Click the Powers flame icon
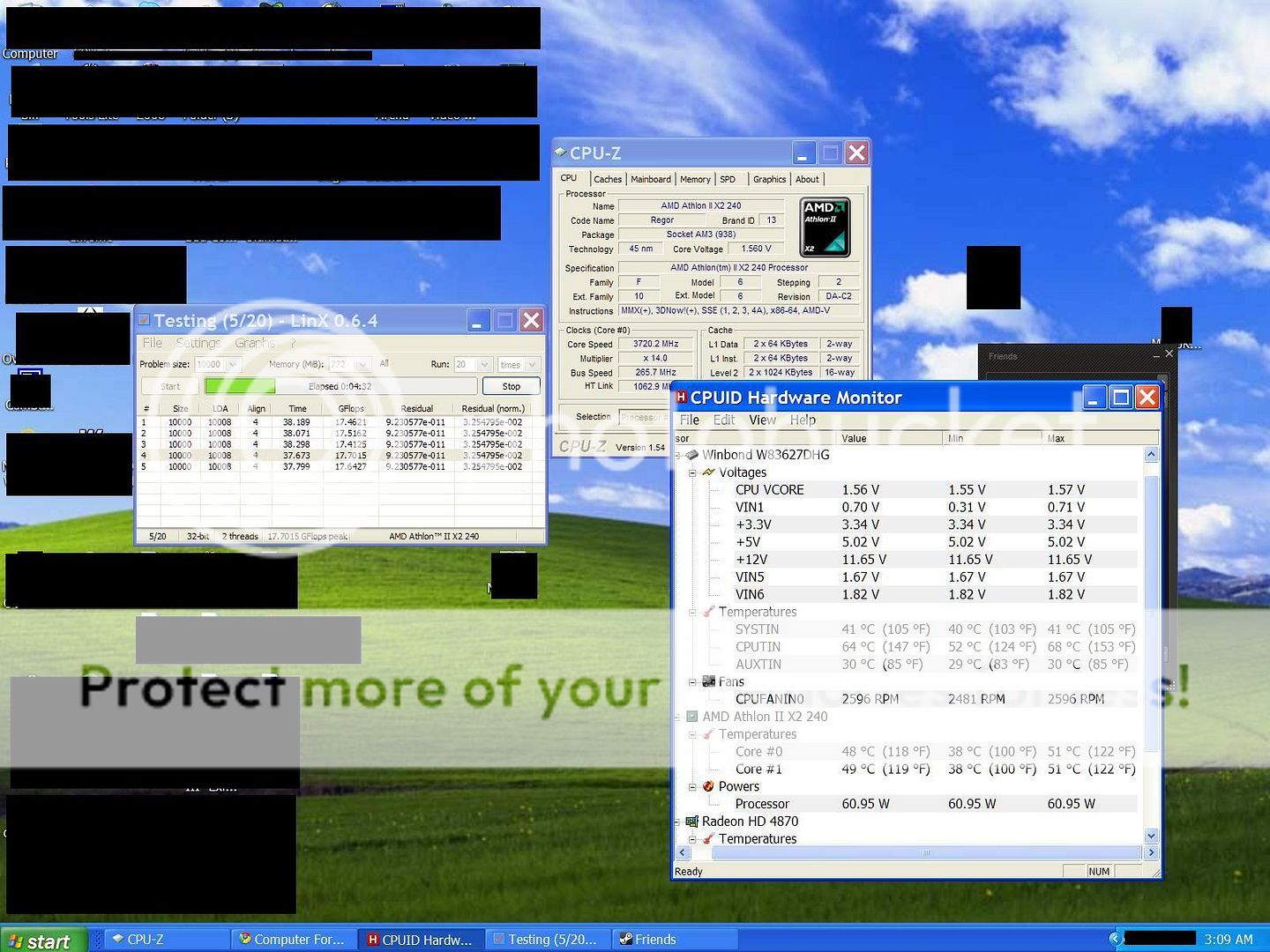This screenshot has width=1270, height=952. coord(708,786)
